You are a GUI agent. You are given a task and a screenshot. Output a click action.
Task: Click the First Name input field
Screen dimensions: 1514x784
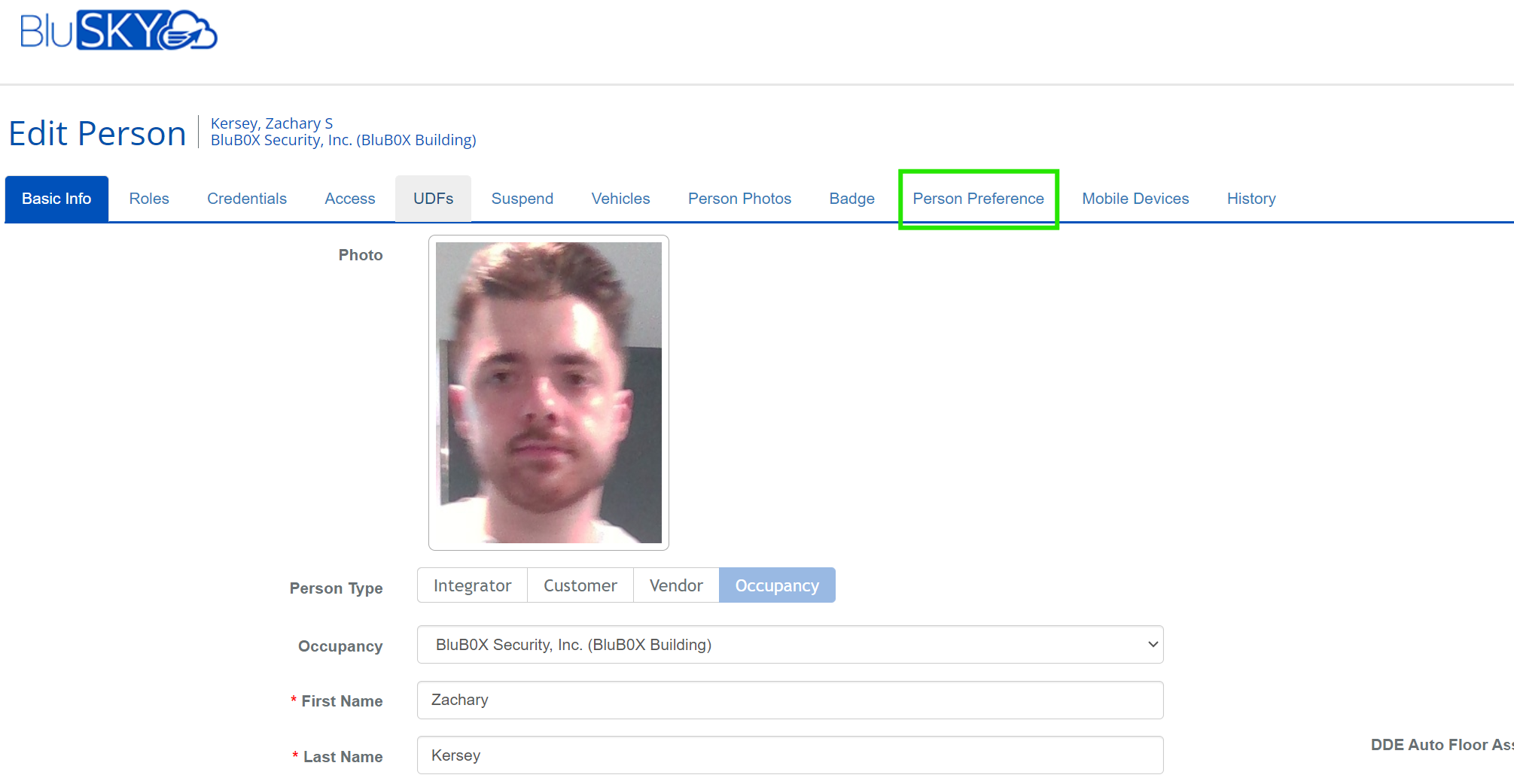pos(790,700)
